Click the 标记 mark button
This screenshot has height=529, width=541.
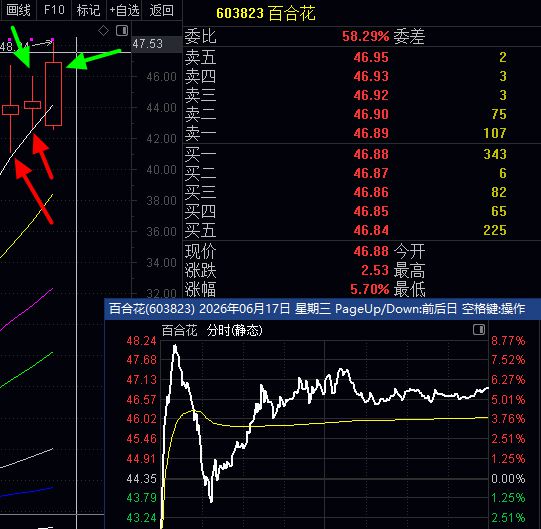[x=88, y=10]
